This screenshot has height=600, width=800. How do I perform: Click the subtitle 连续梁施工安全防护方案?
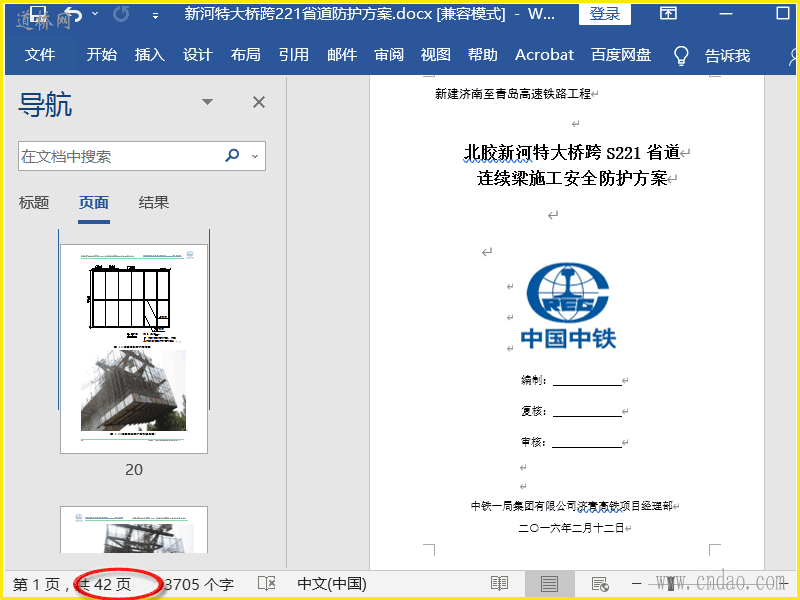pyautogui.click(x=572, y=179)
